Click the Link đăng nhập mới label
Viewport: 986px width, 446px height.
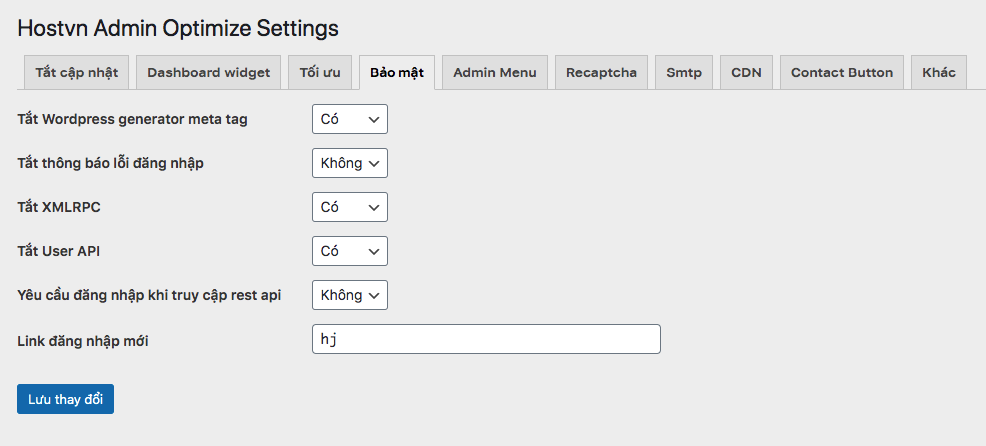pyautogui.click(x=83, y=342)
